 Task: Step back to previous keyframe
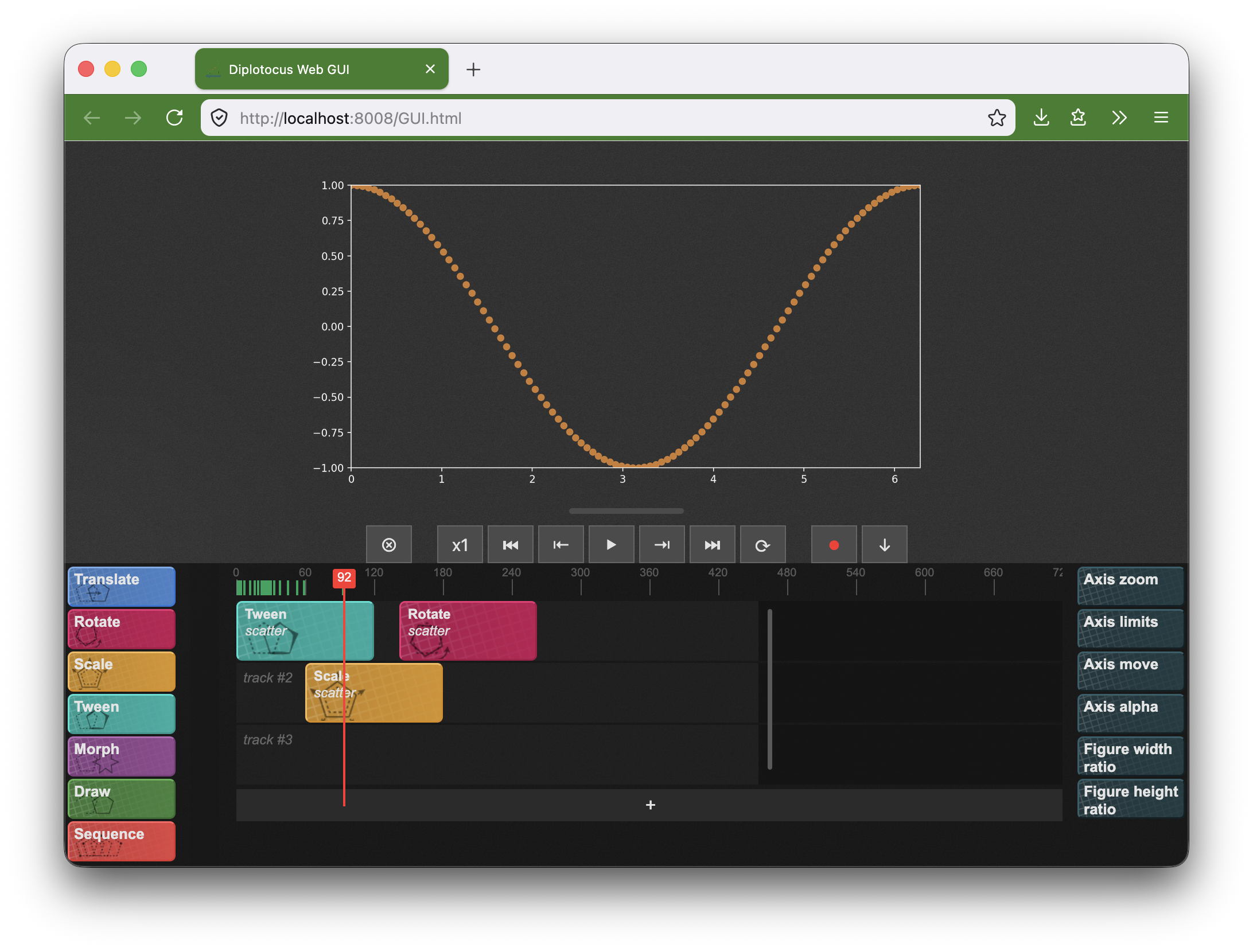(561, 545)
